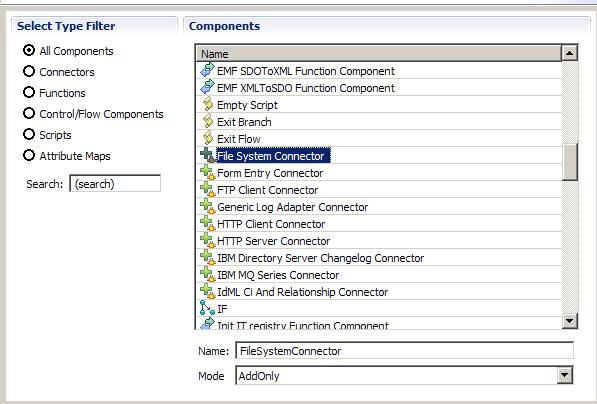Select 'IdML Ci And Relationship Connector' row text

302,292
